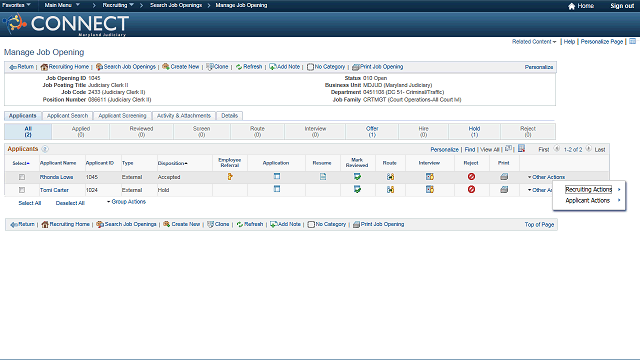Open Resume icon for Rhonda Lowe

[x=323, y=177]
